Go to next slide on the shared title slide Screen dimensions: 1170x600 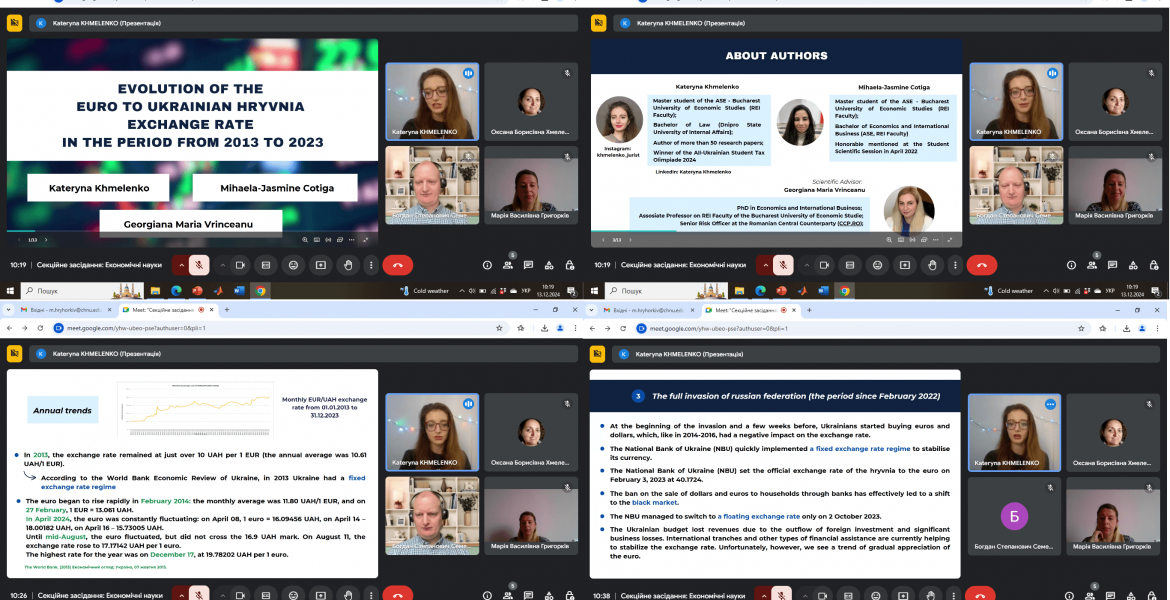46,240
